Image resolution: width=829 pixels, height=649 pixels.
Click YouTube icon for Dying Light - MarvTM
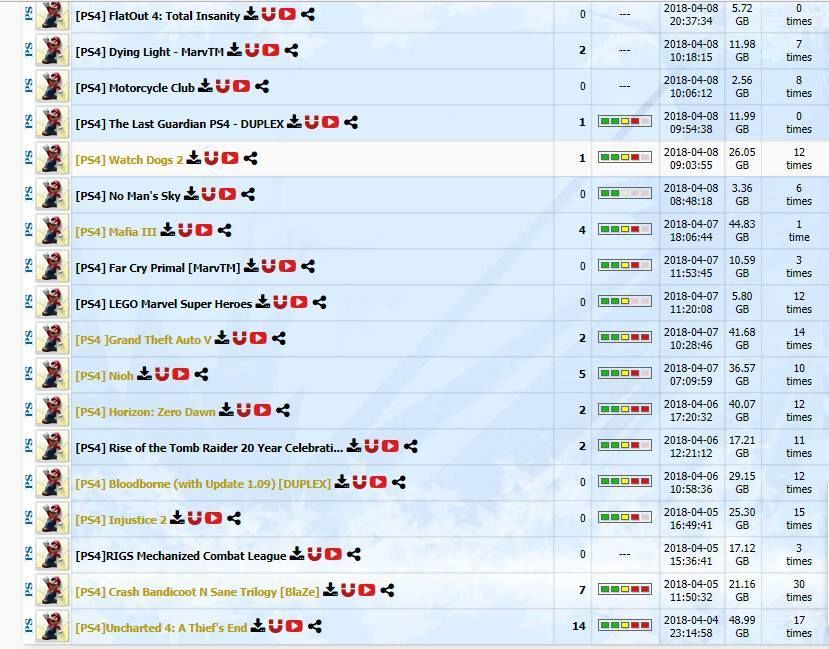[271, 50]
